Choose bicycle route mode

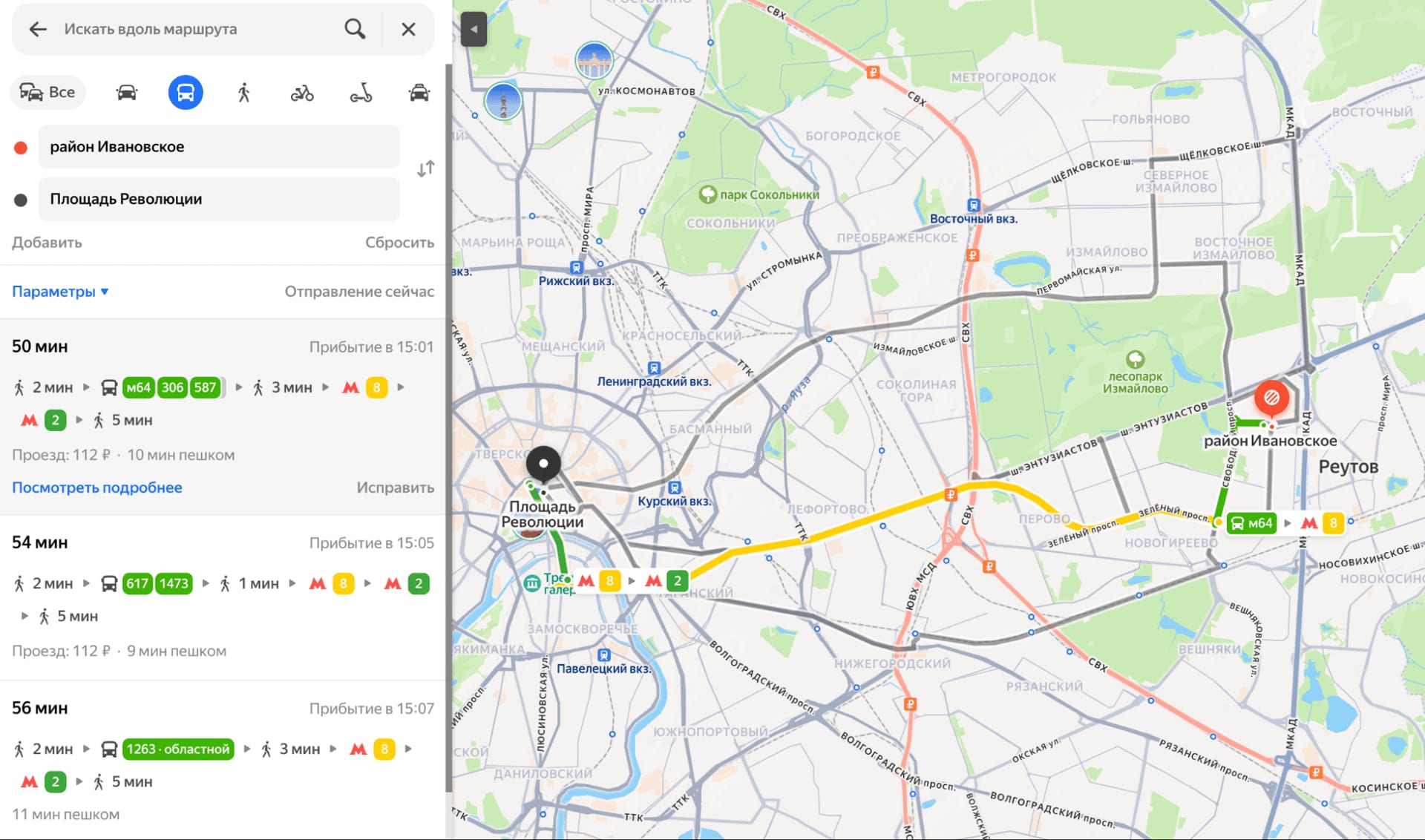[302, 93]
